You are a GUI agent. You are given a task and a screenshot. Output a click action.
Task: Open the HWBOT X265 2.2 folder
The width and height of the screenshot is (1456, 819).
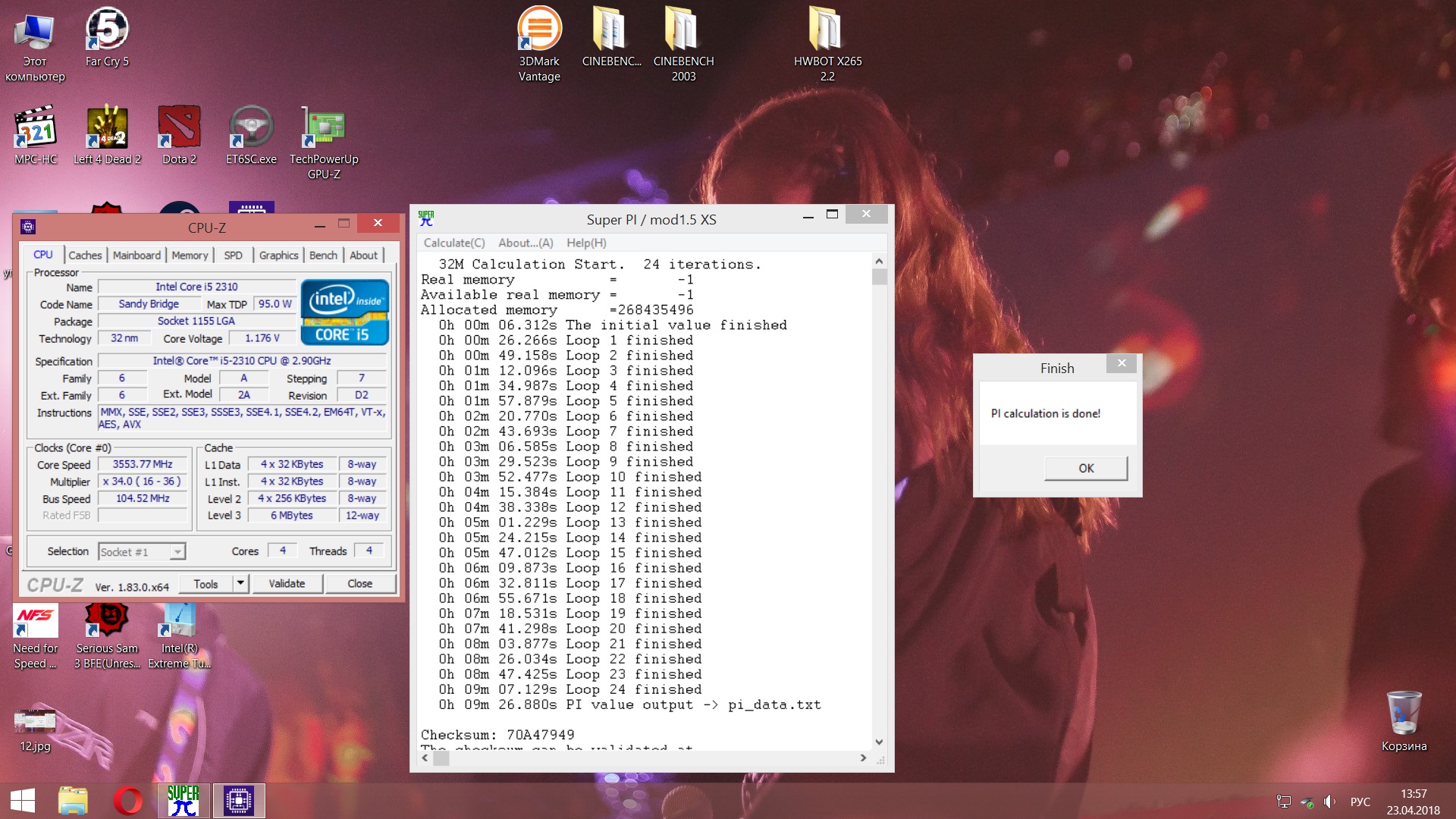tap(827, 44)
